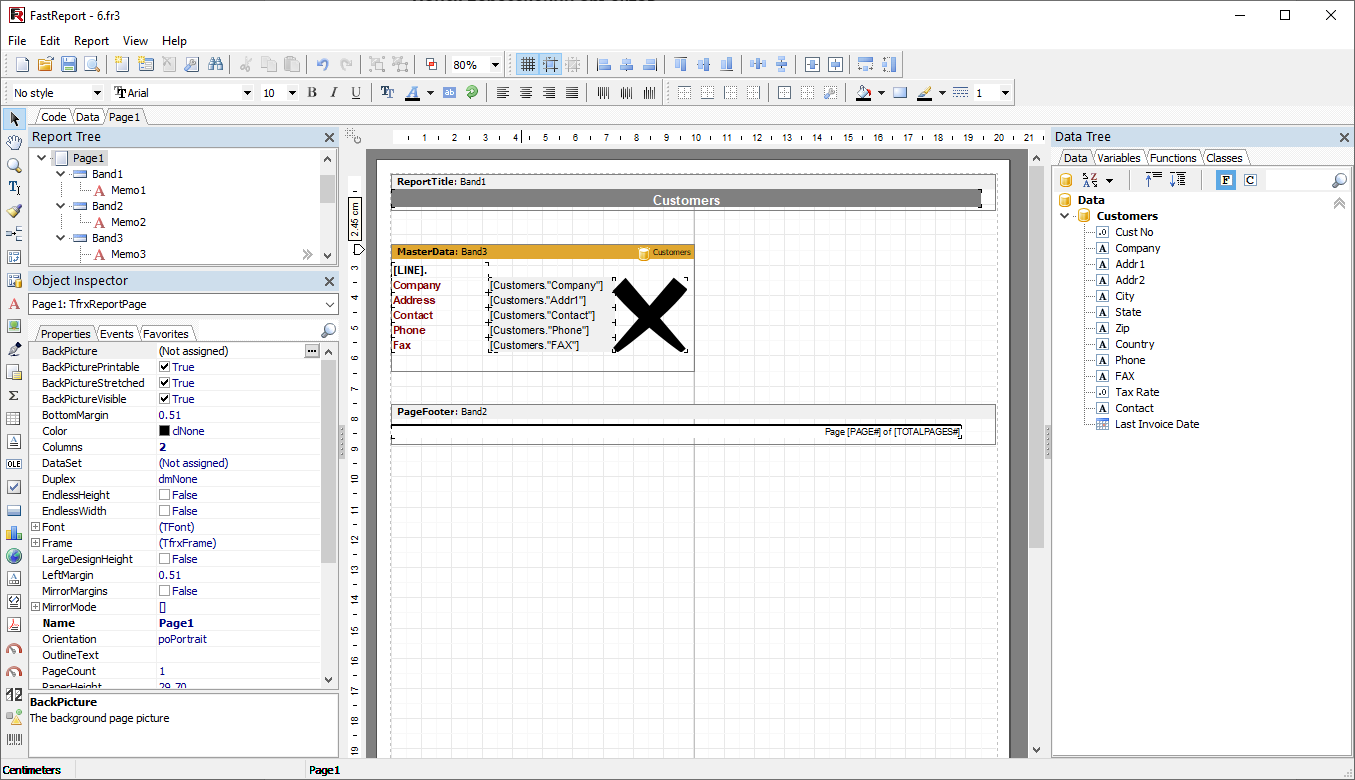
Task: Expand the Frame property
Action: point(36,543)
